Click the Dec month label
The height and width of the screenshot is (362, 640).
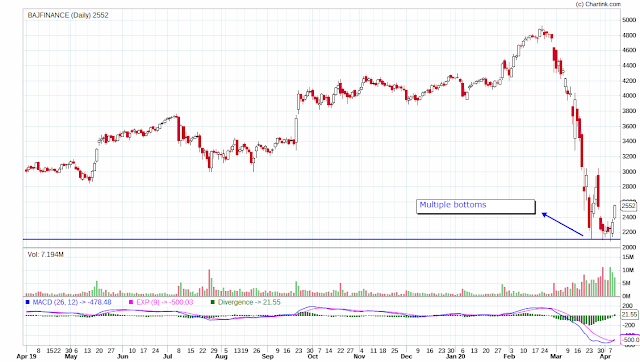tap(406, 357)
